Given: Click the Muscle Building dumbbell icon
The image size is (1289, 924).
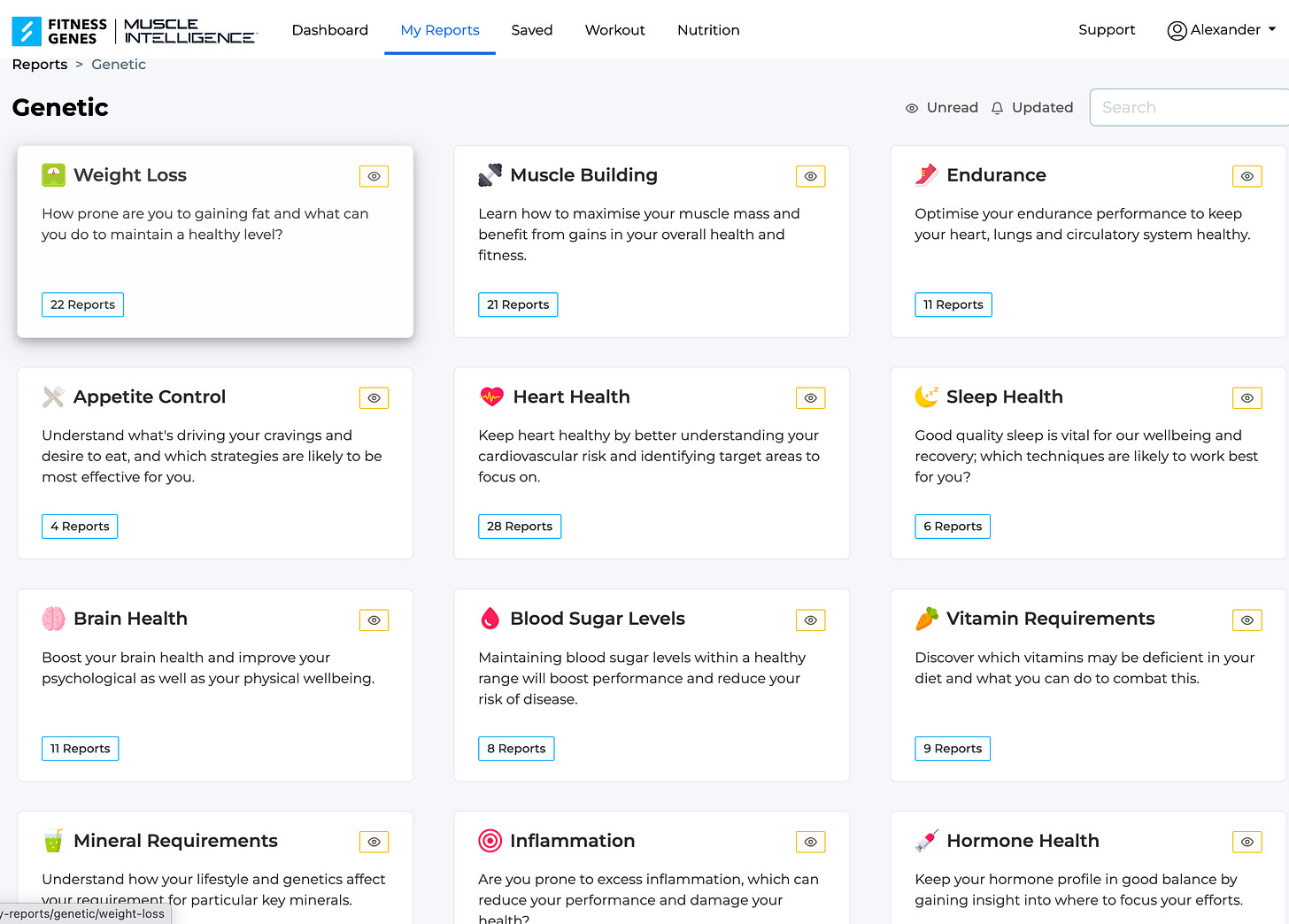Looking at the screenshot, I should [x=490, y=174].
